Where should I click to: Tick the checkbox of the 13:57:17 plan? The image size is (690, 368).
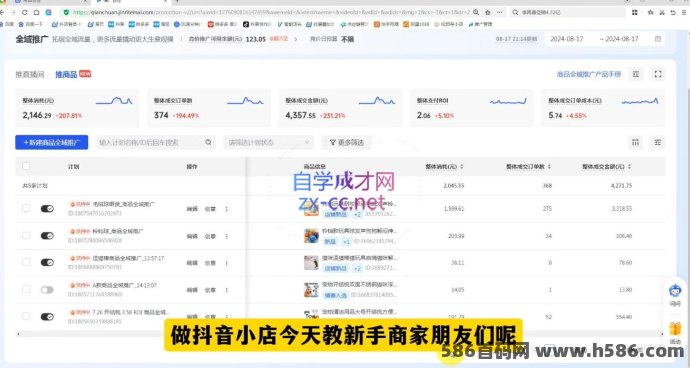(x=26, y=262)
